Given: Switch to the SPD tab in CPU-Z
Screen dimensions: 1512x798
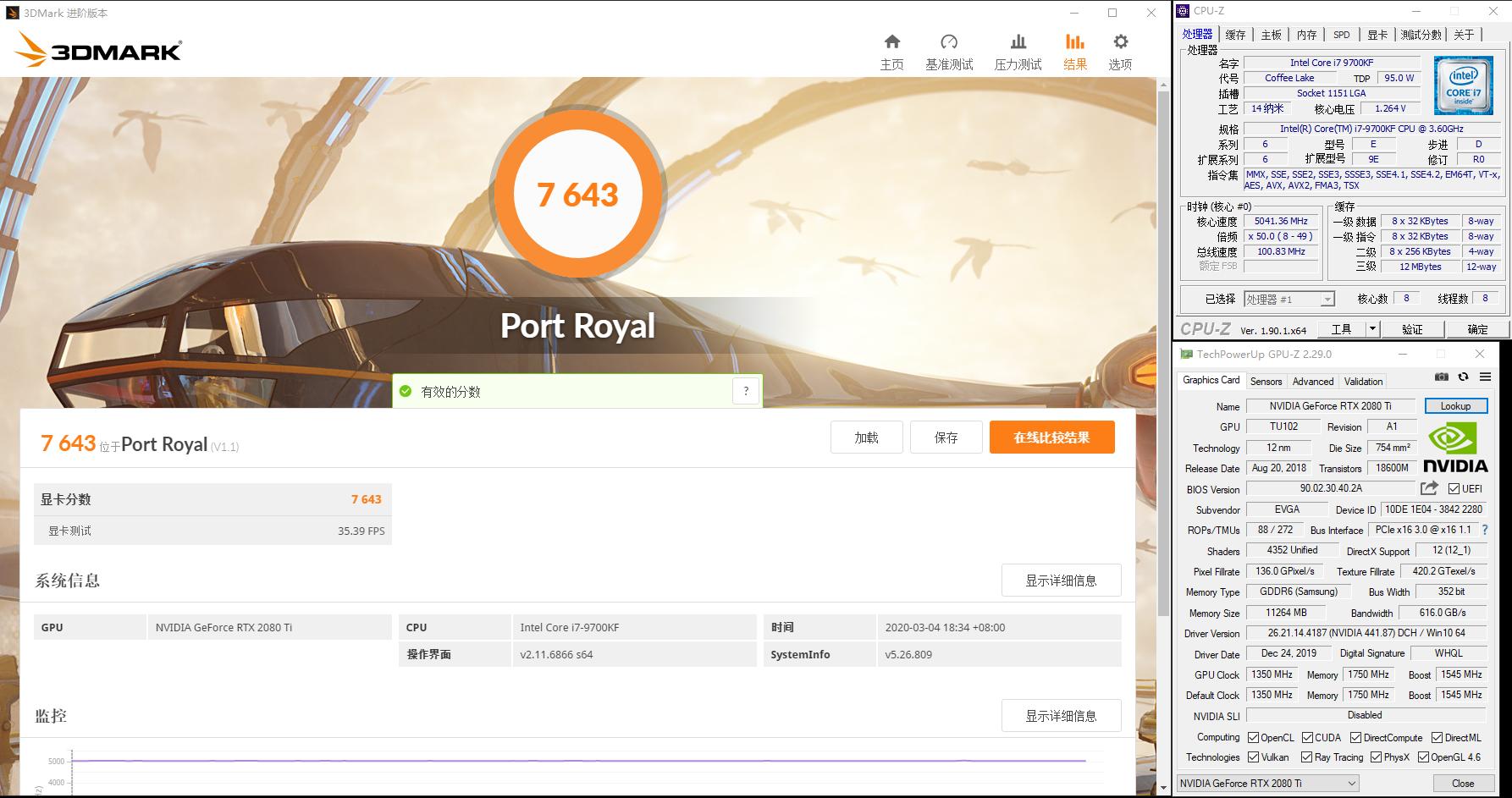Looking at the screenshot, I should point(1342,35).
